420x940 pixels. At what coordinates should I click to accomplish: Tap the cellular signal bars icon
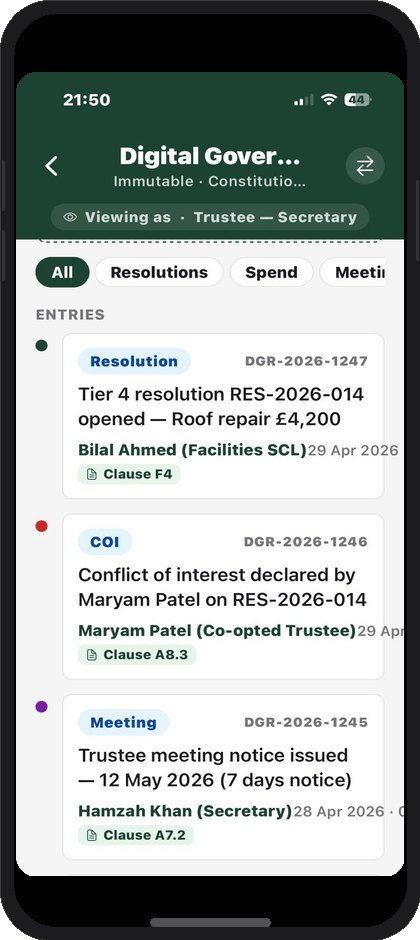click(x=304, y=100)
